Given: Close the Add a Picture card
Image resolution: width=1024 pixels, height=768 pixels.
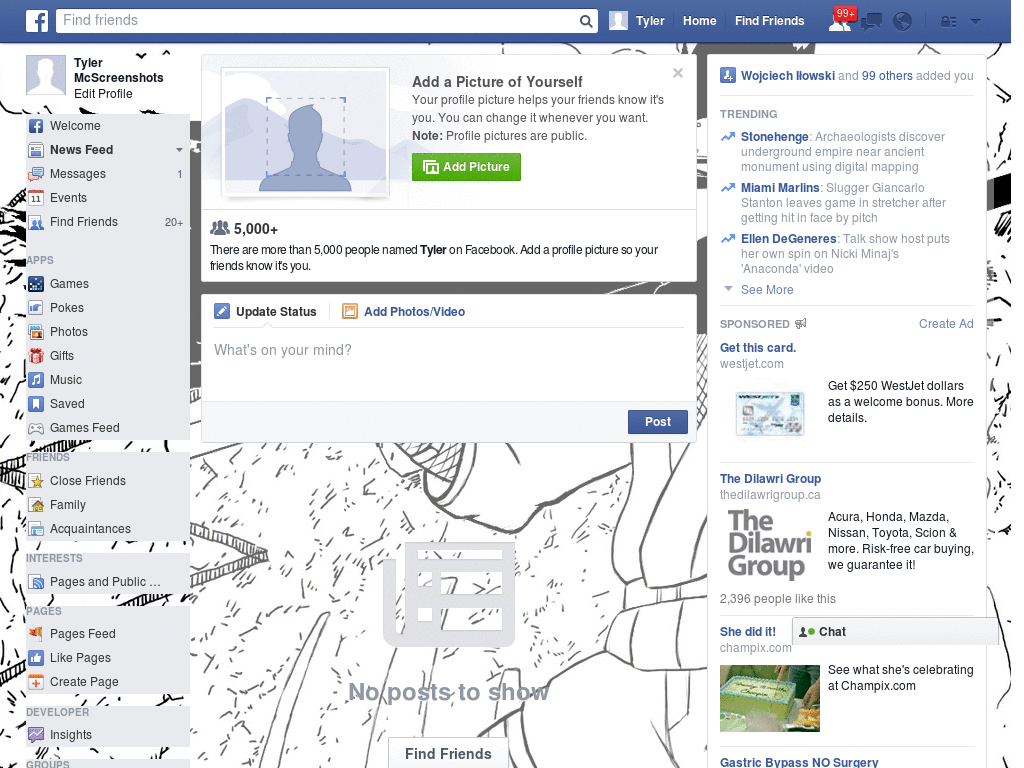Looking at the screenshot, I should (678, 73).
